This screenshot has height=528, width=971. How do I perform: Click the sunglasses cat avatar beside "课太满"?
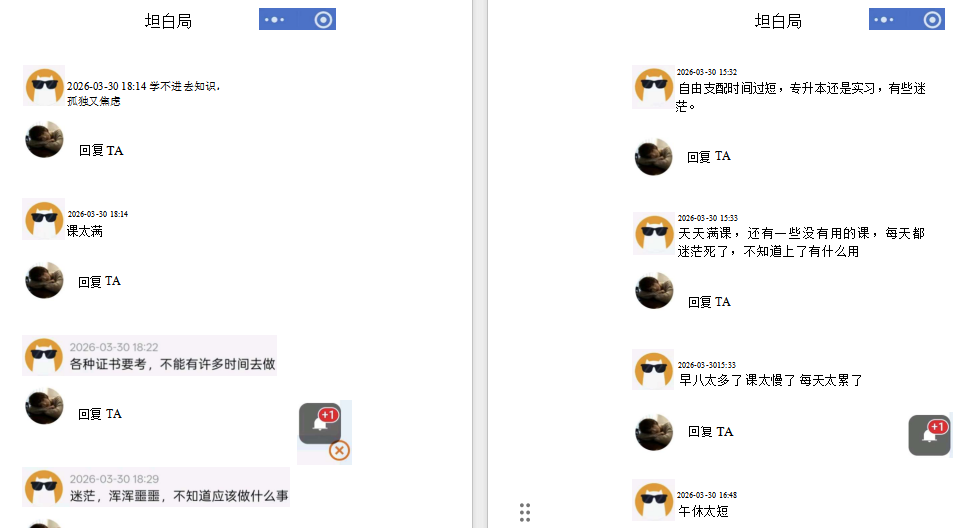43,219
